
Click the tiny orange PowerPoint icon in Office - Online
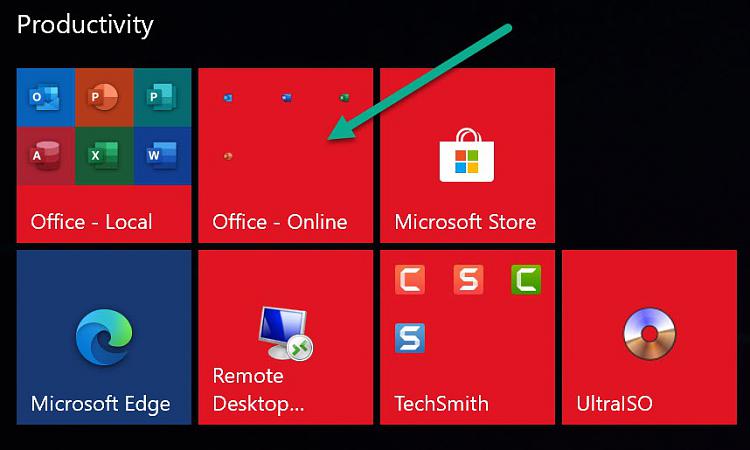pos(228,156)
